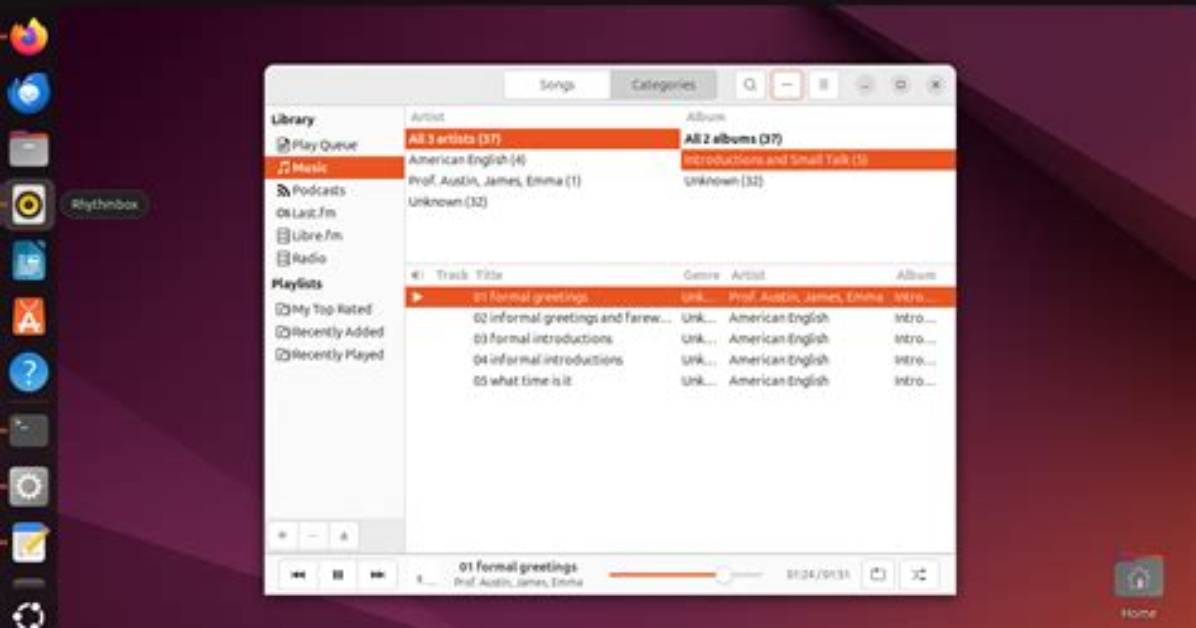Screen dimensions: 1196x628
Task: Open Recently Added playlist
Action: (x=335, y=332)
